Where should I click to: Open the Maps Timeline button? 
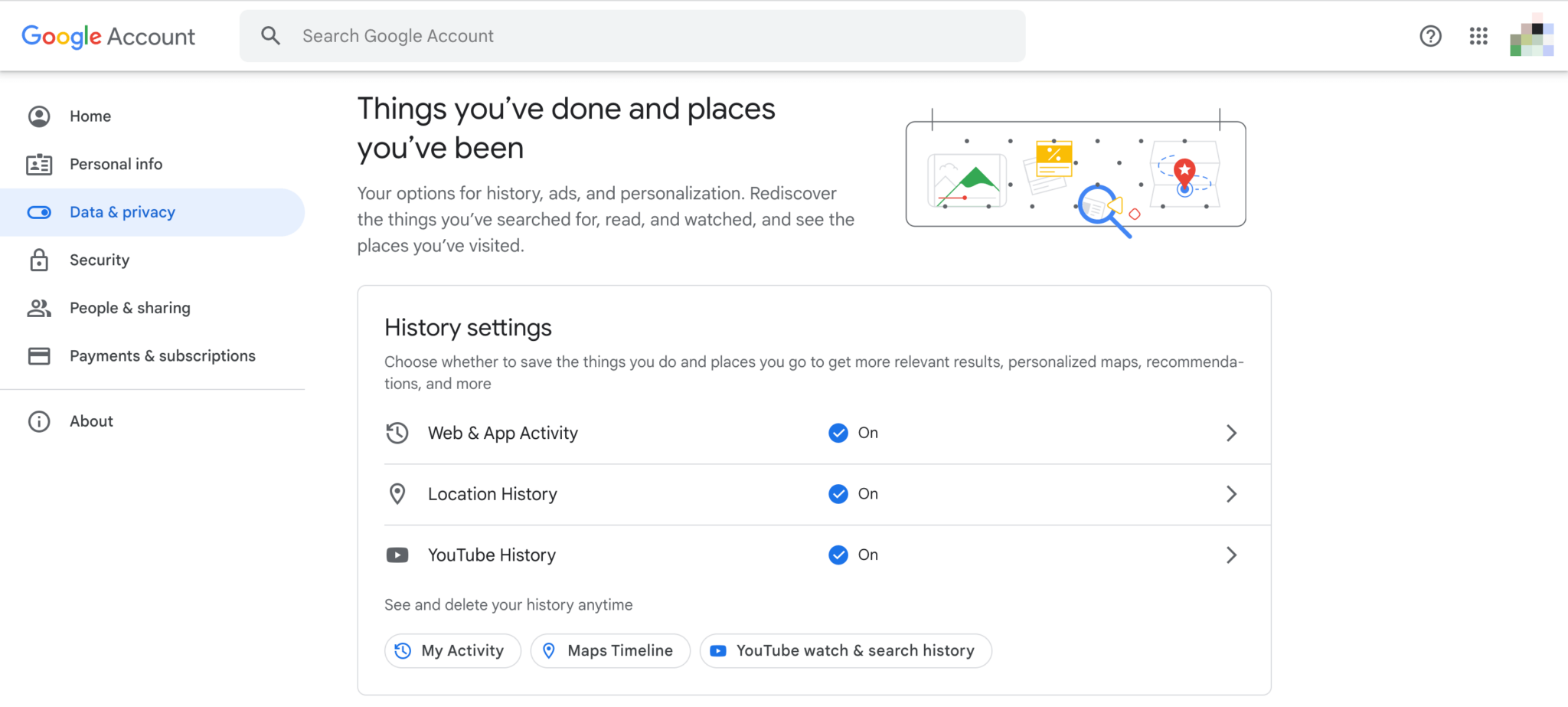tap(610, 650)
